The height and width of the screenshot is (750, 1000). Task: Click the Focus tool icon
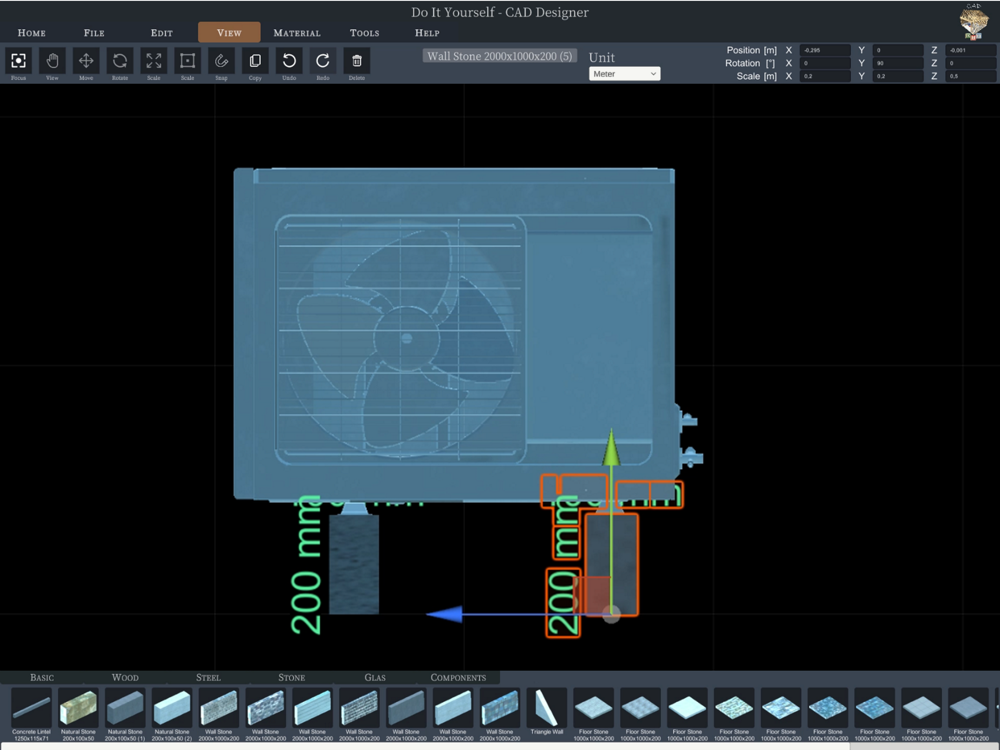(x=18, y=61)
